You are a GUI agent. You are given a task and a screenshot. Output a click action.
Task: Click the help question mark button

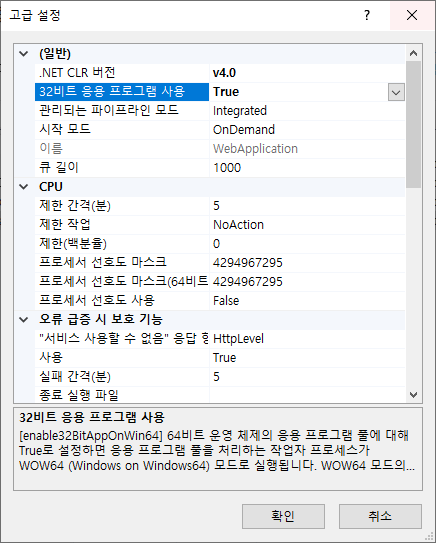tap(367, 15)
